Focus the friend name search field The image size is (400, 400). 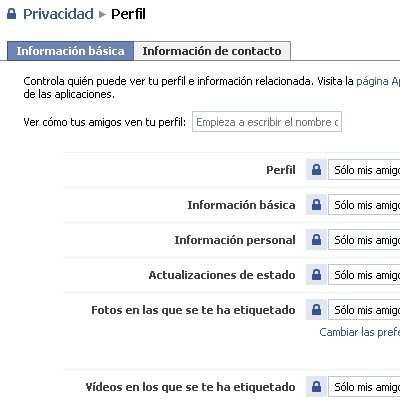click(267, 122)
